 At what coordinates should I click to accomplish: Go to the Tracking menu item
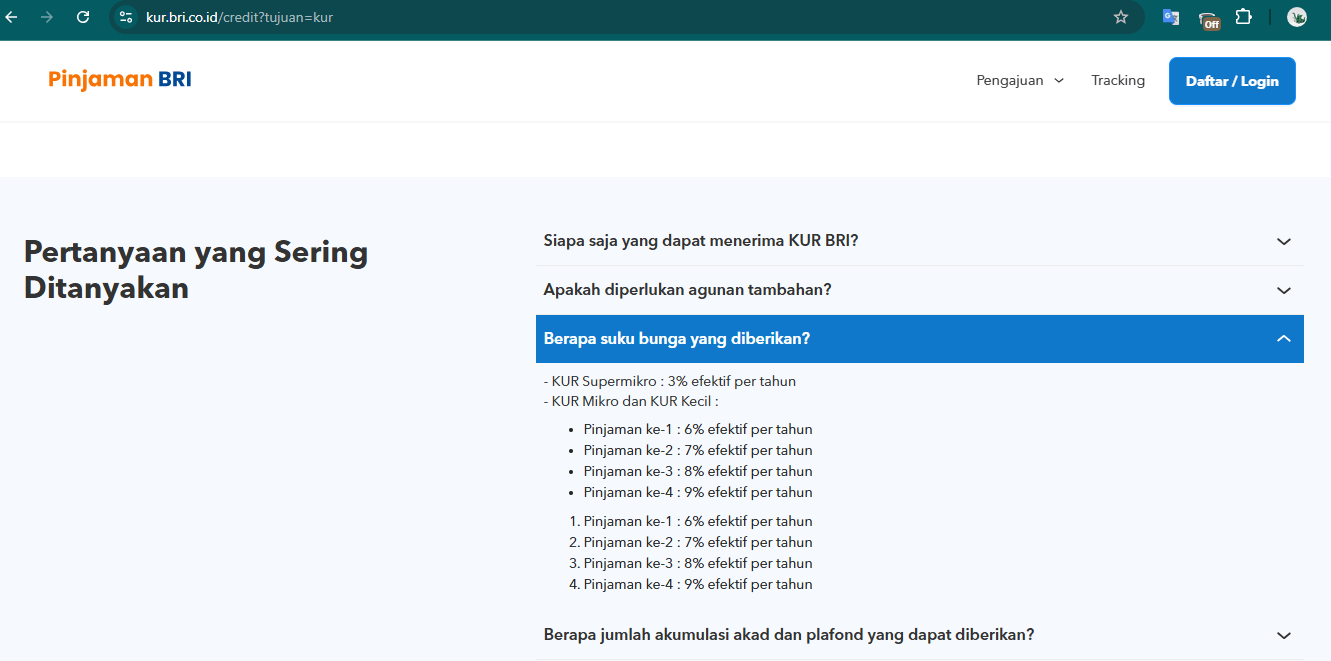[1118, 80]
